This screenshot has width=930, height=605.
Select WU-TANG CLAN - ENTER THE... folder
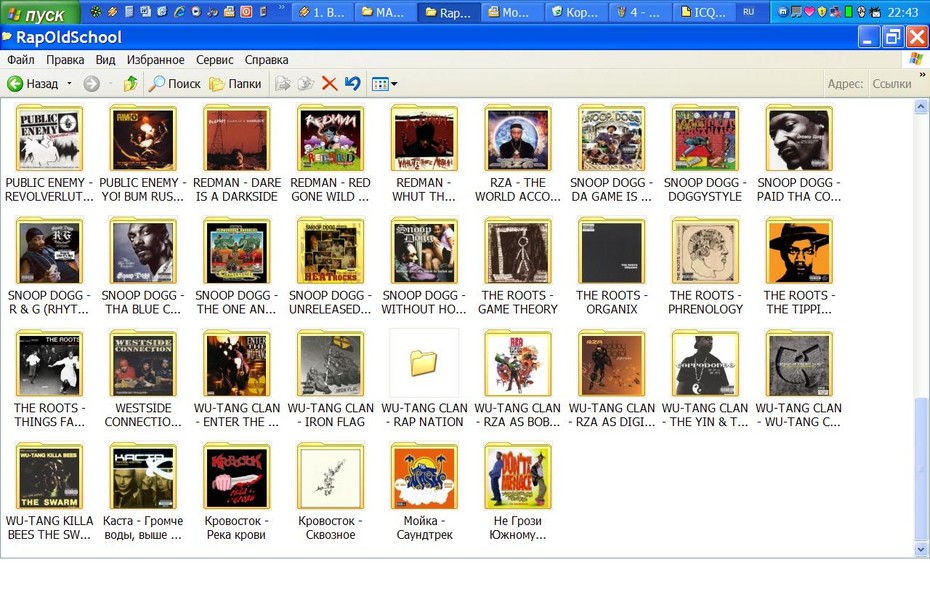(x=237, y=379)
